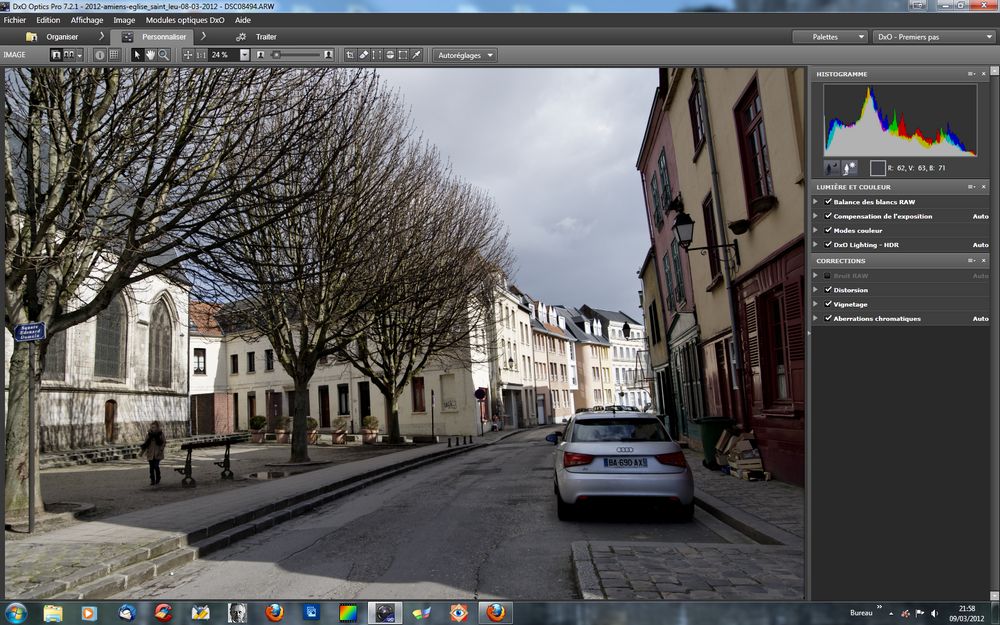Open the Fichier menu

coord(15,20)
